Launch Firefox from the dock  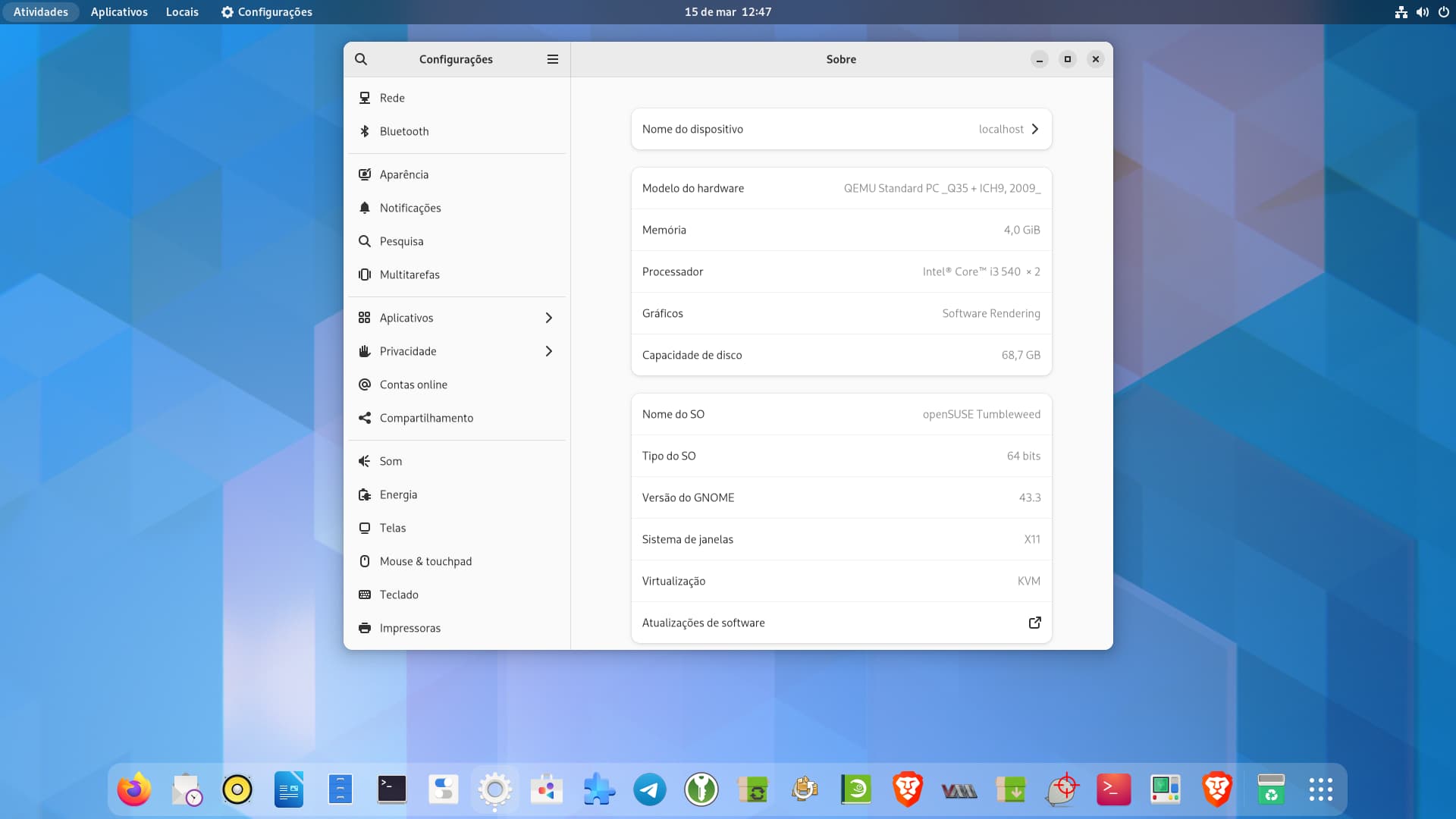(x=134, y=790)
